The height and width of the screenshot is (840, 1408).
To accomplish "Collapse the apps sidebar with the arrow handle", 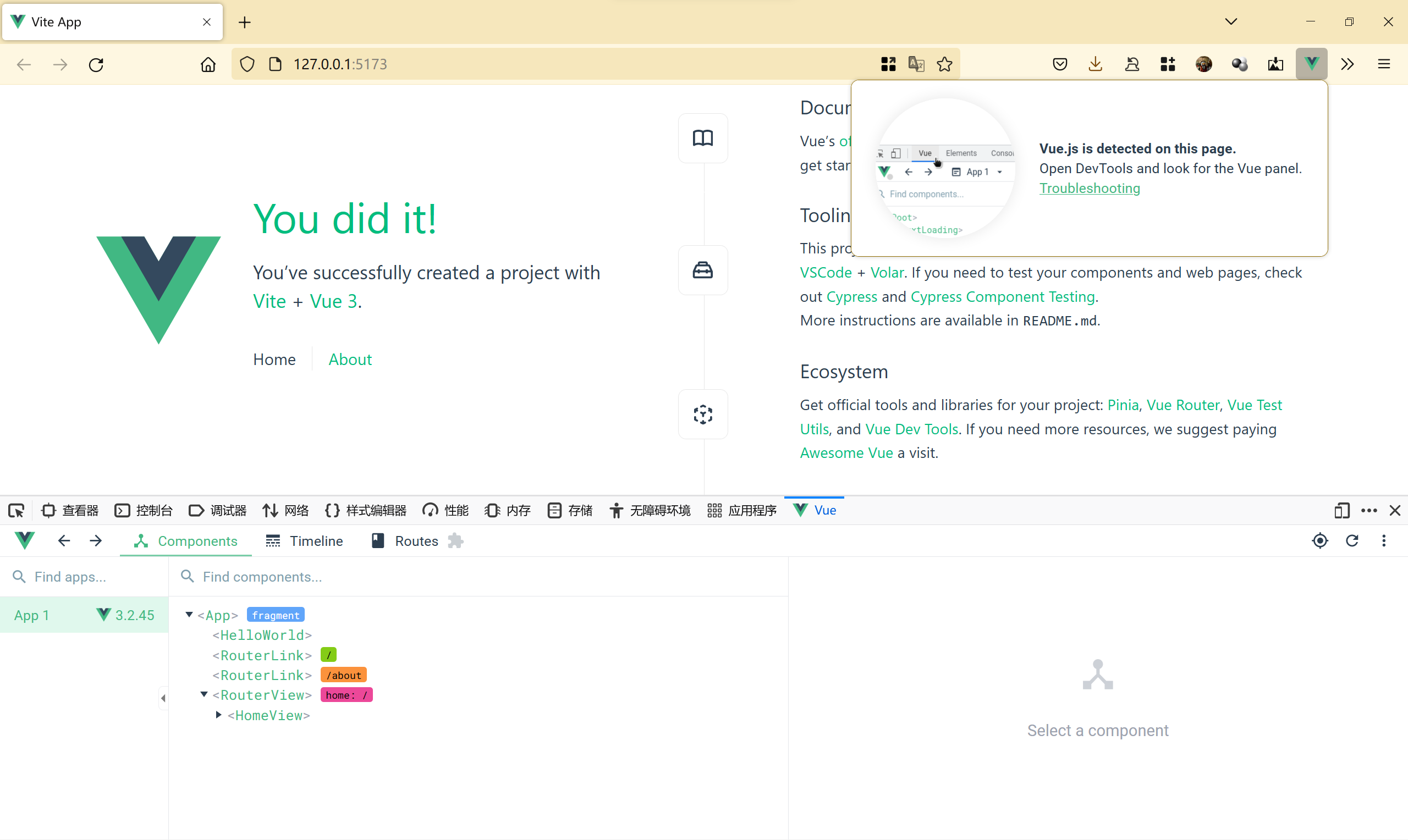I will click(x=163, y=698).
